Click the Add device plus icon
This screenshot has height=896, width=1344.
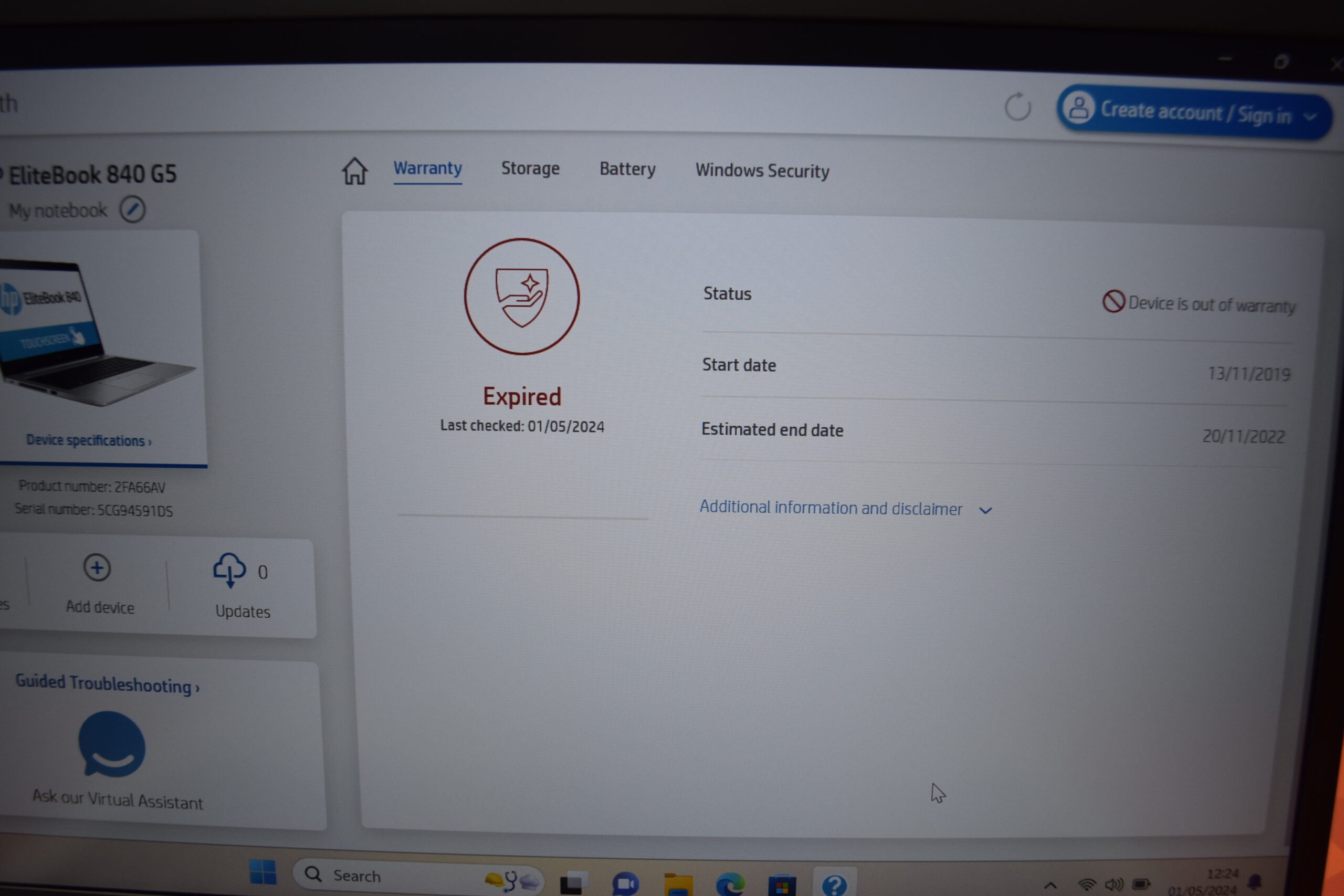(97, 567)
